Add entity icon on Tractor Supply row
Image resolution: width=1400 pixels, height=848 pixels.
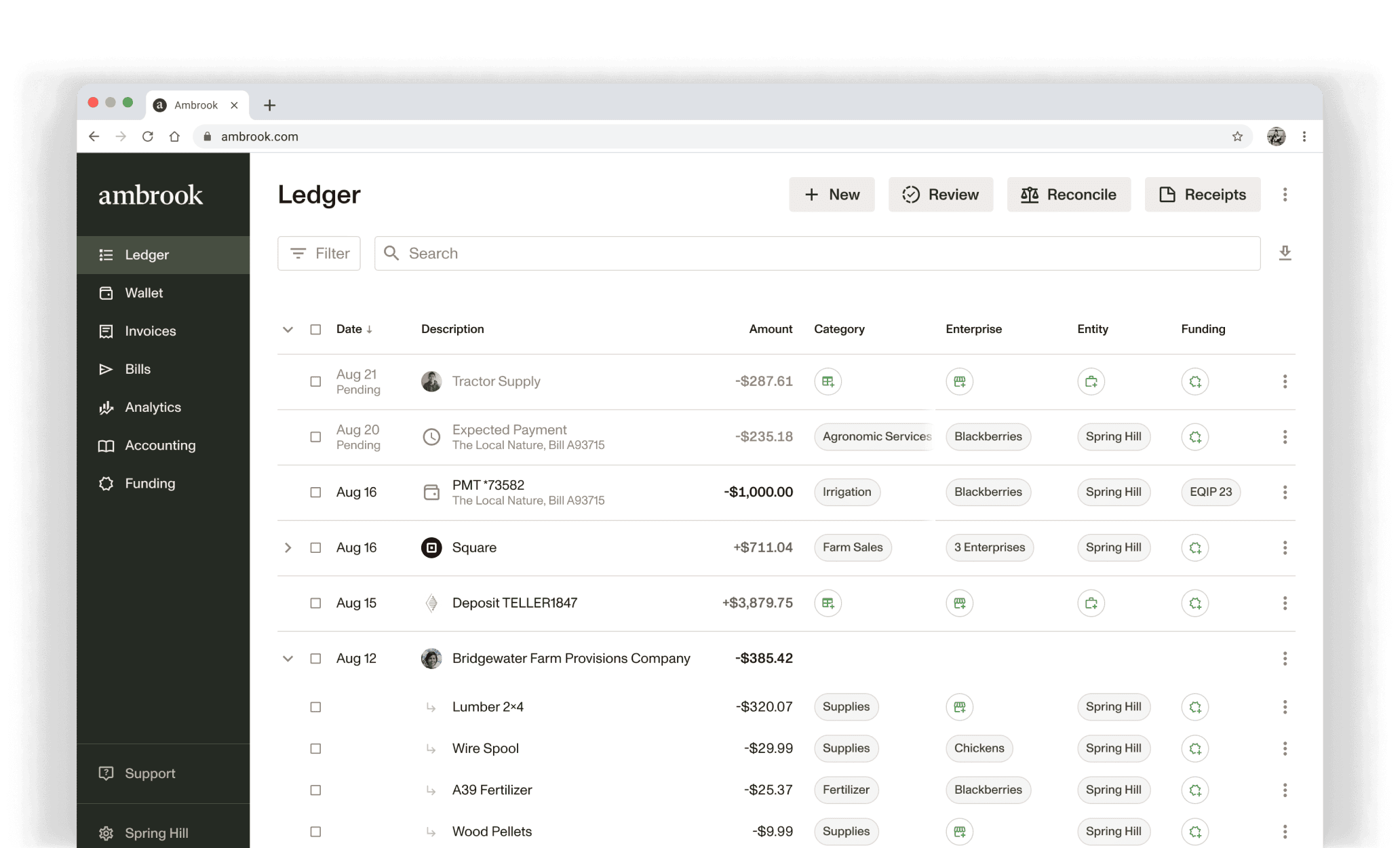[1091, 381]
